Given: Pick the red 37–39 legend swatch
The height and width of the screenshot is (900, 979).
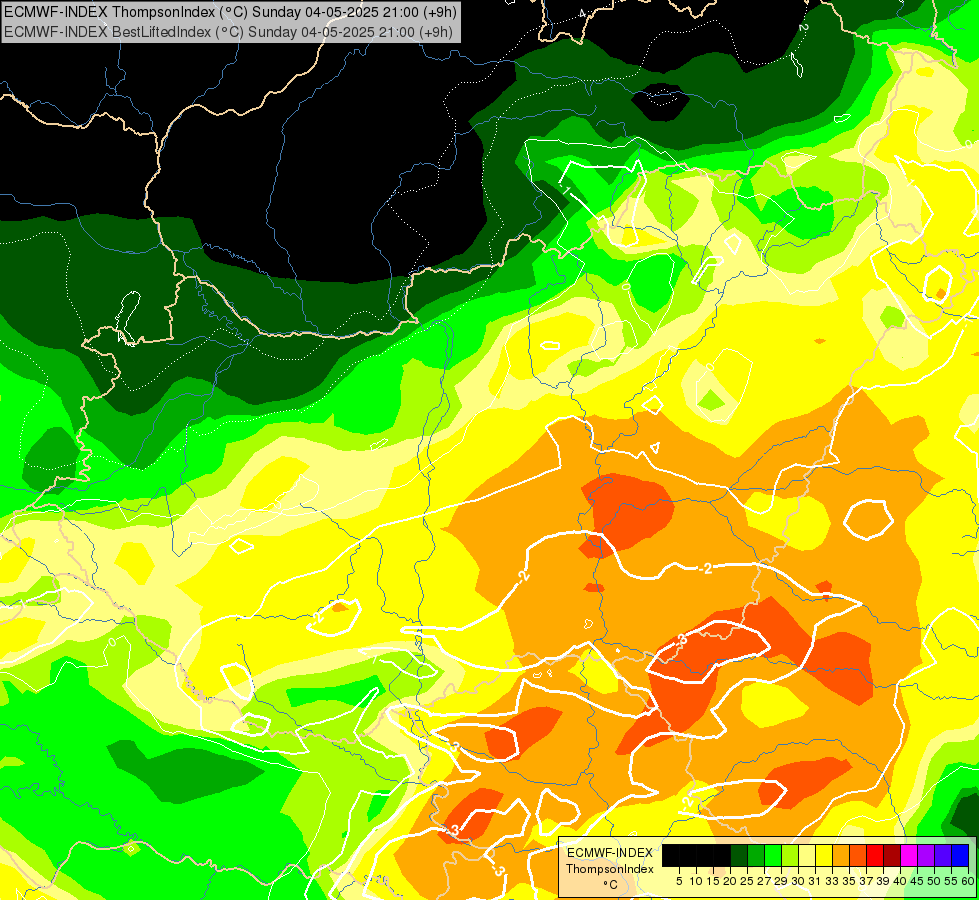Looking at the screenshot, I should 875,855.
